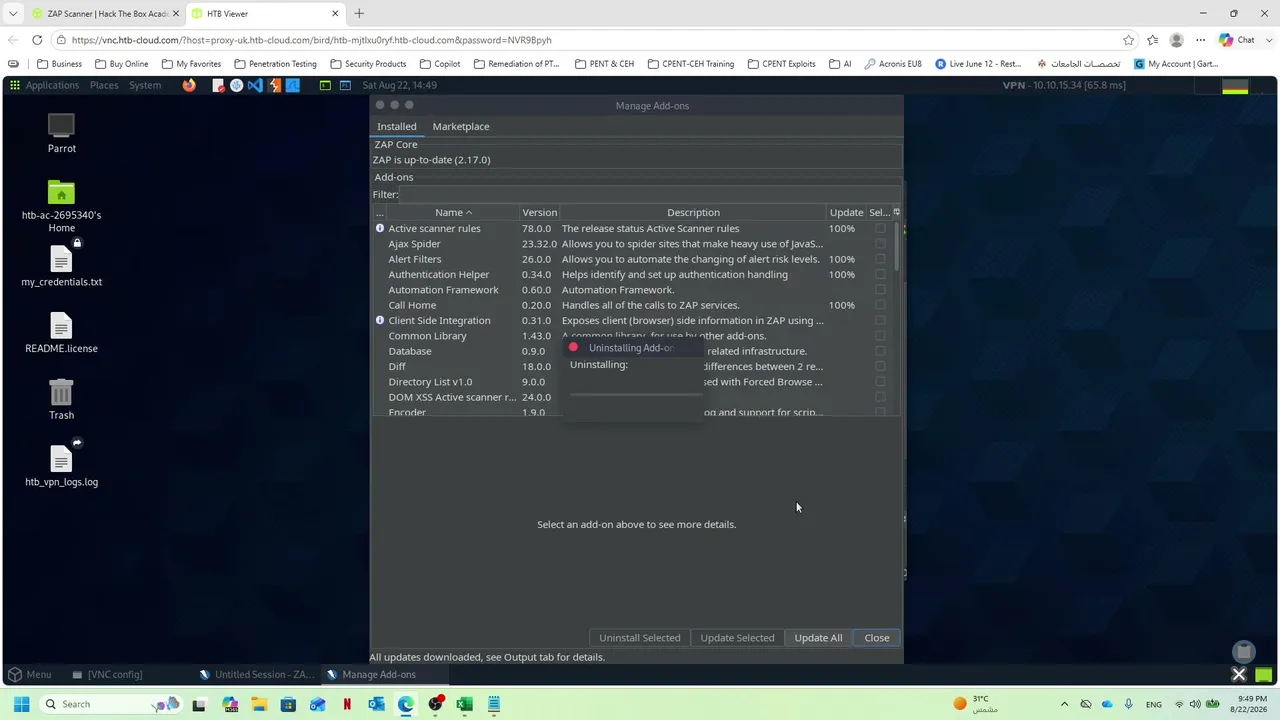The height and width of the screenshot is (720, 1280).
Task: Click the uninstalling progress bar
Action: click(x=636, y=395)
